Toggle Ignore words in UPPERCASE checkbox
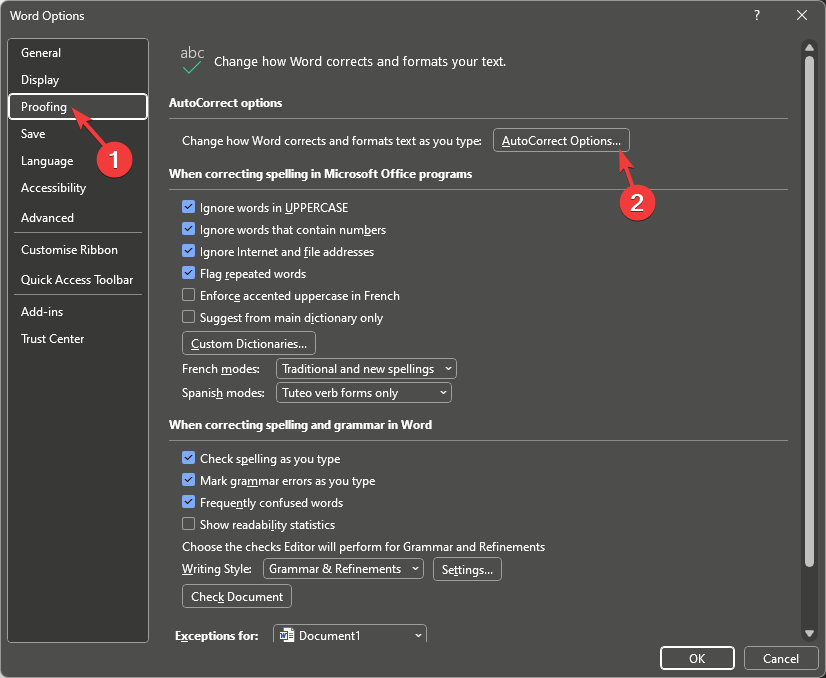 pos(188,208)
